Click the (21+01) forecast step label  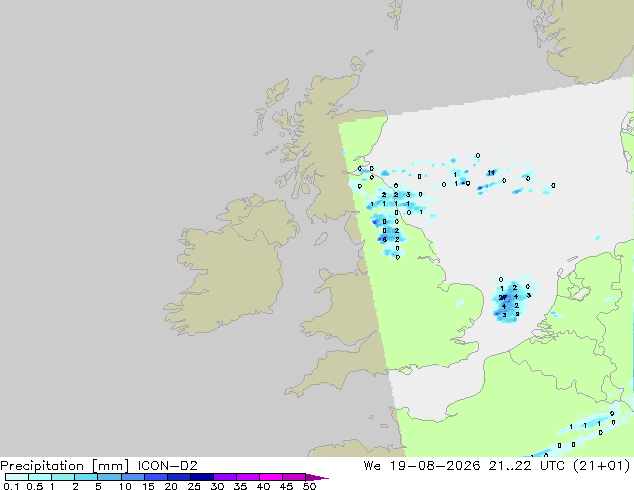602,466
